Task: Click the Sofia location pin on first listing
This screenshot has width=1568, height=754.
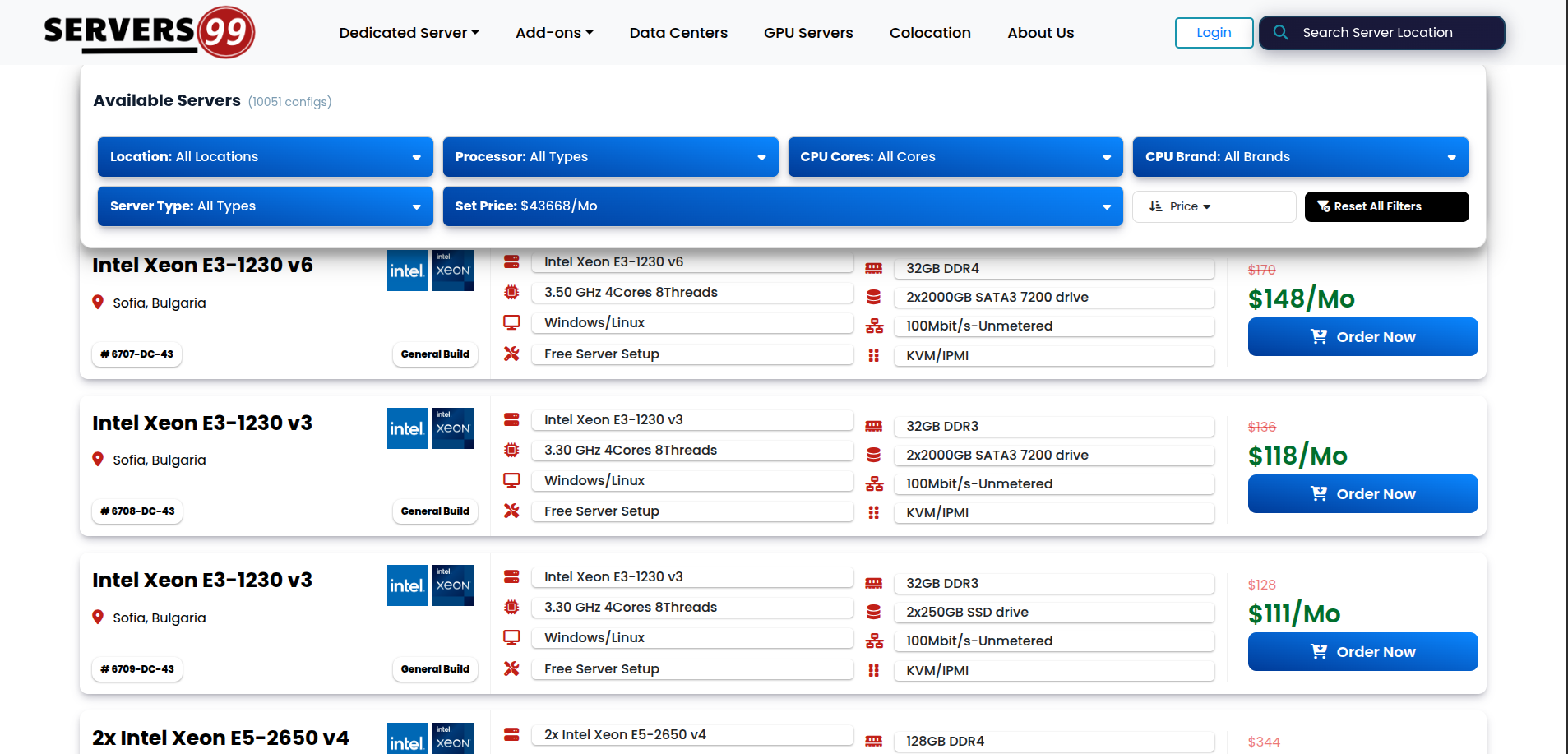Action: click(98, 303)
